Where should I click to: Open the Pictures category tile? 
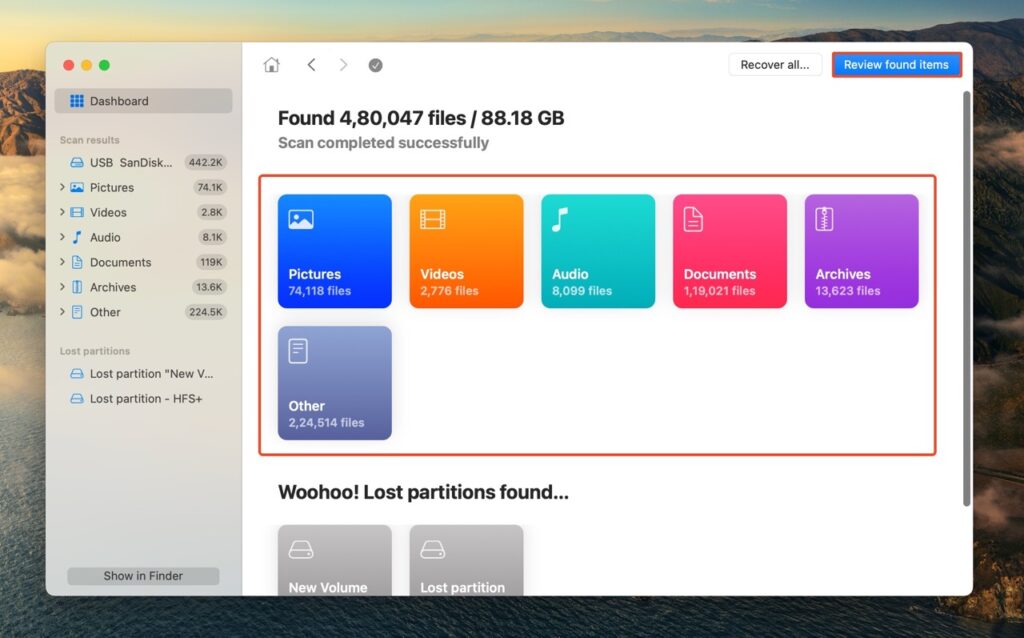point(334,250)
